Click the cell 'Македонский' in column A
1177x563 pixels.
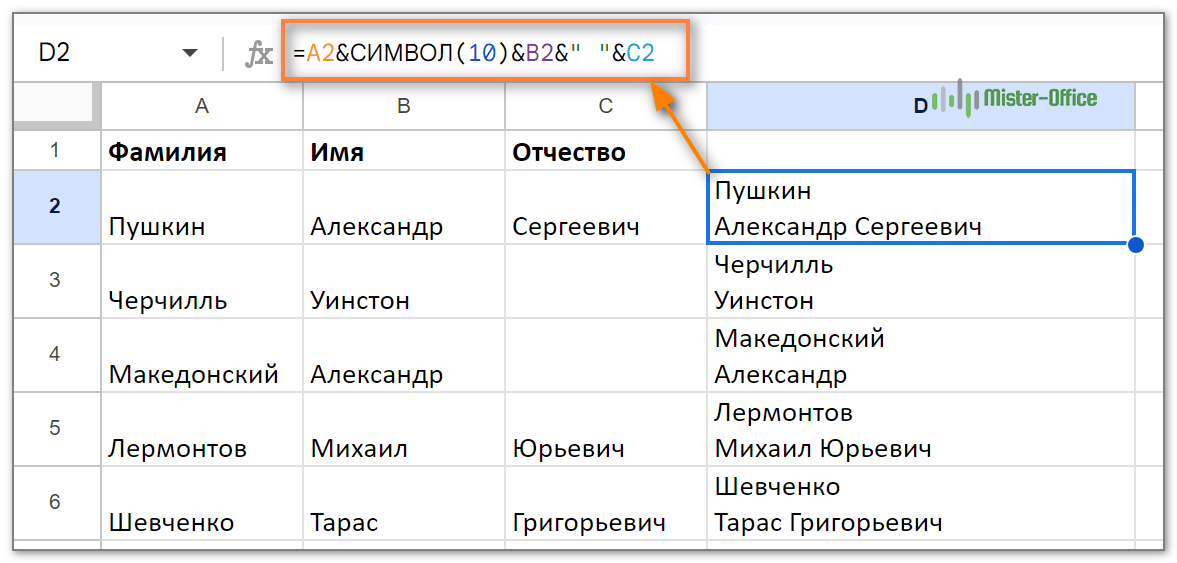[x=202, y=355]
